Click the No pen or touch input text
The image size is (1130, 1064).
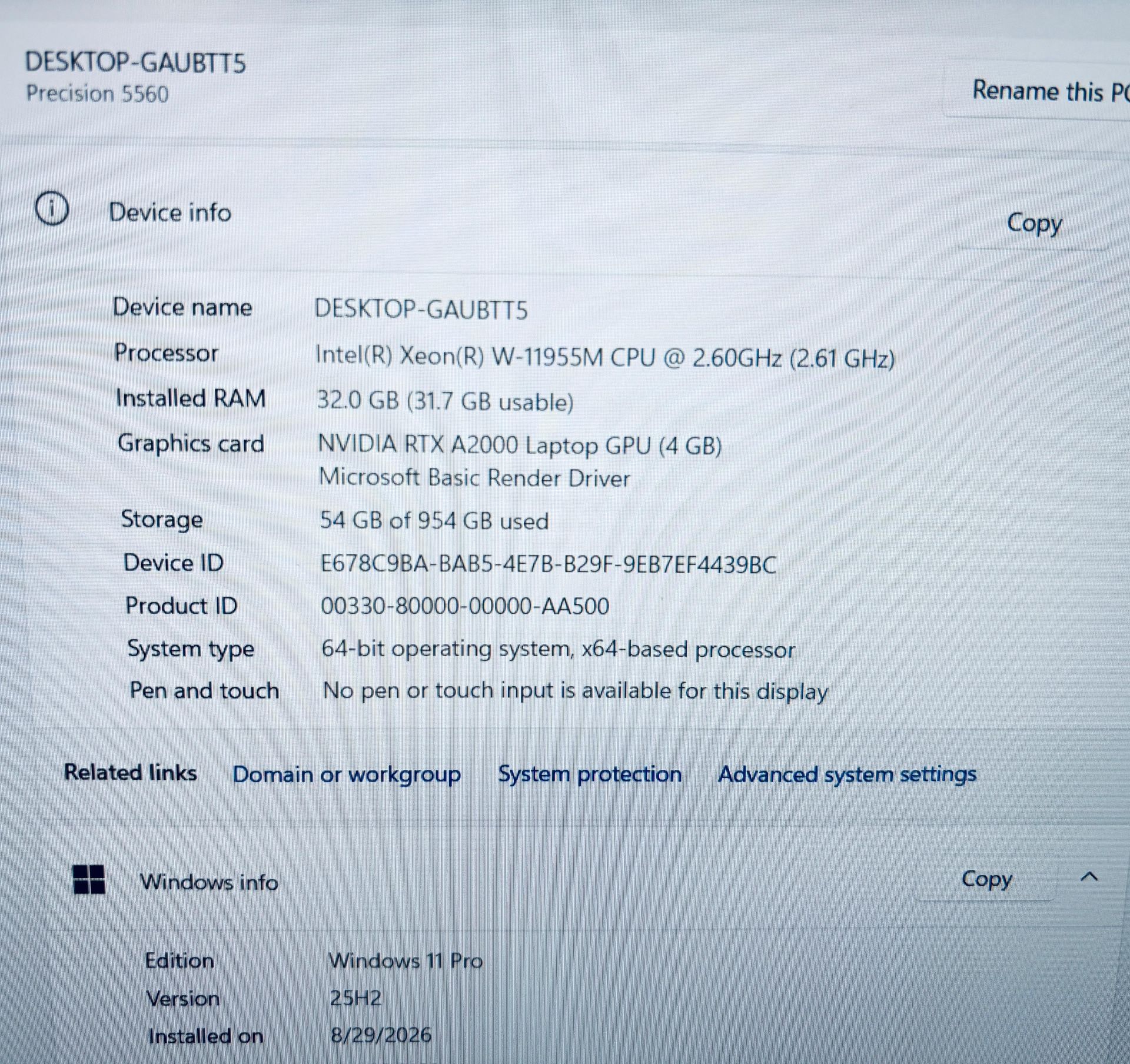[575, 691]
